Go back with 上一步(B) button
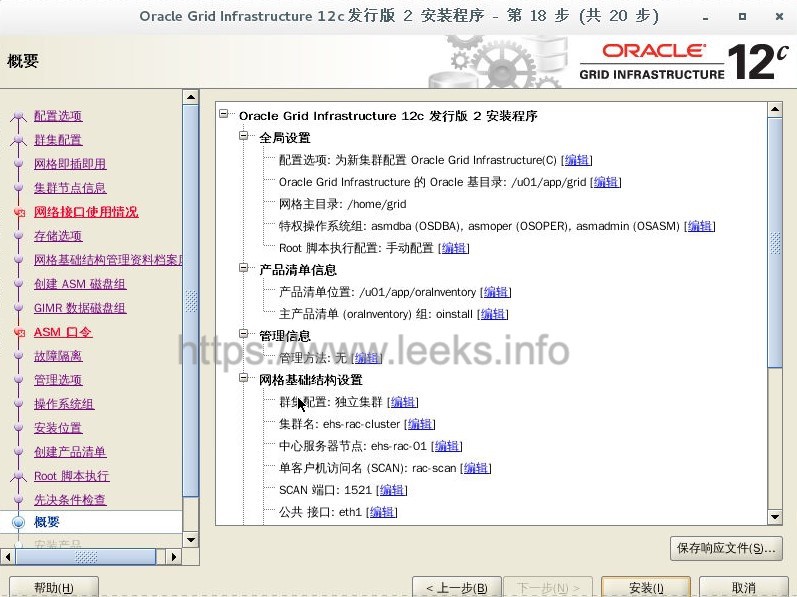This screenshot has width=797, height=597. (x=457, y=587)
